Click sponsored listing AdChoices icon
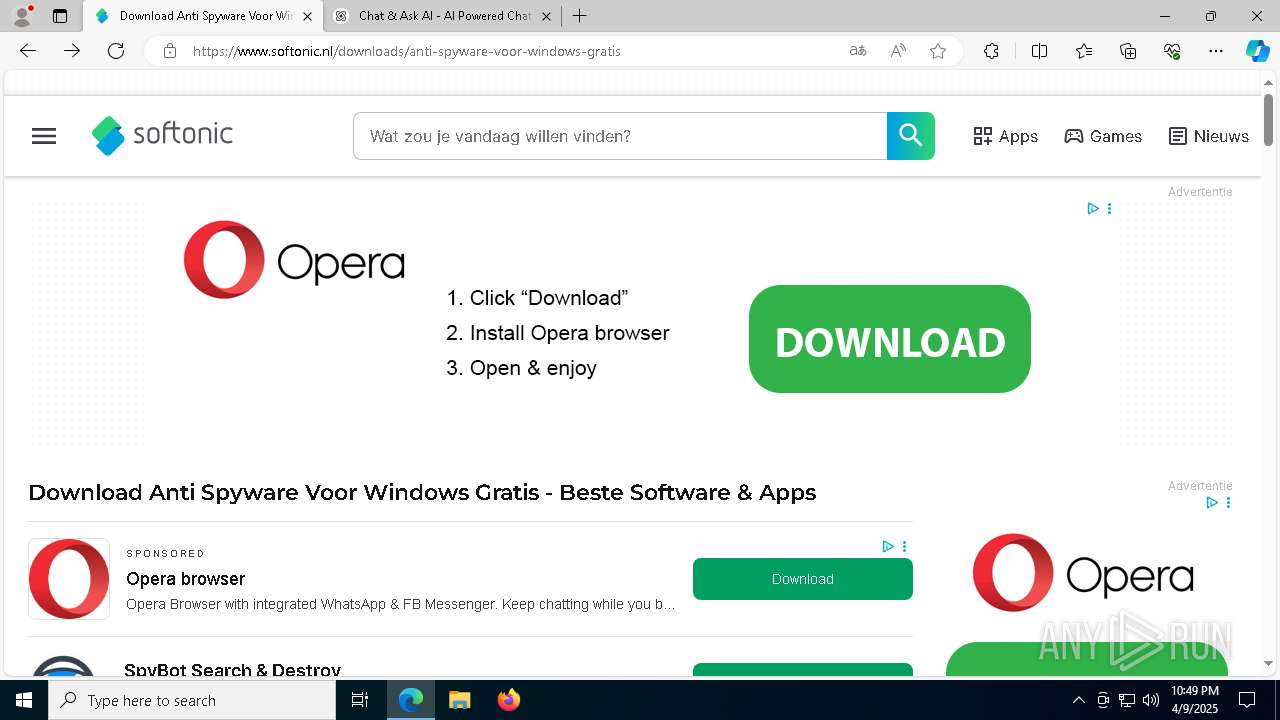1280x720 pixels. 888,546
